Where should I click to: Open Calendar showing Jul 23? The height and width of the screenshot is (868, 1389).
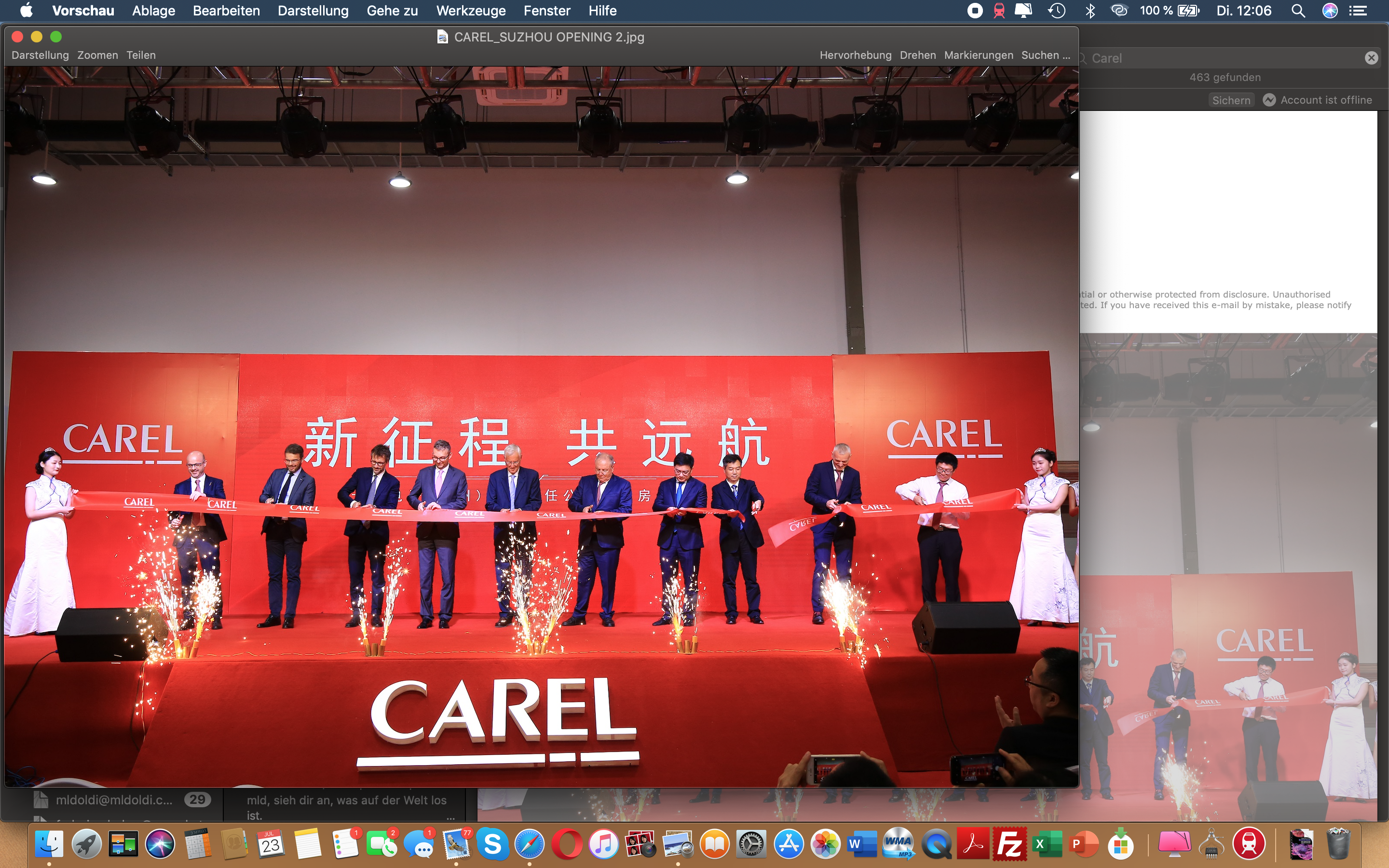point(271,844)
